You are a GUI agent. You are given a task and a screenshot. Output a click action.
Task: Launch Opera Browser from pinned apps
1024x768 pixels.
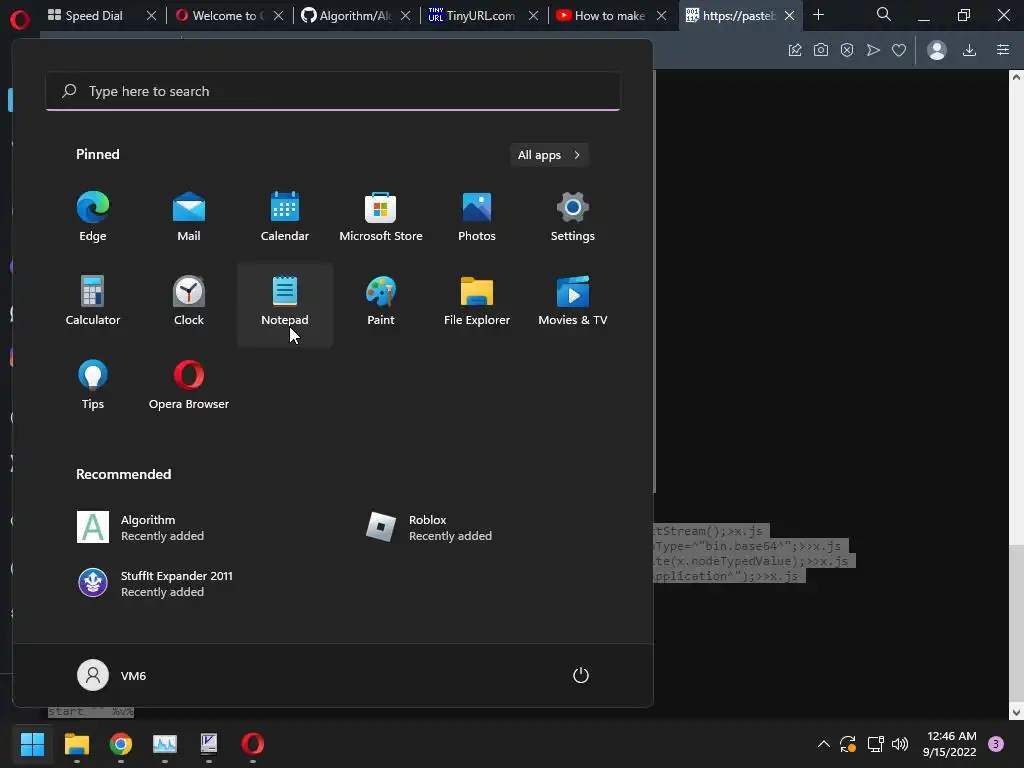[x=189, y=385]
